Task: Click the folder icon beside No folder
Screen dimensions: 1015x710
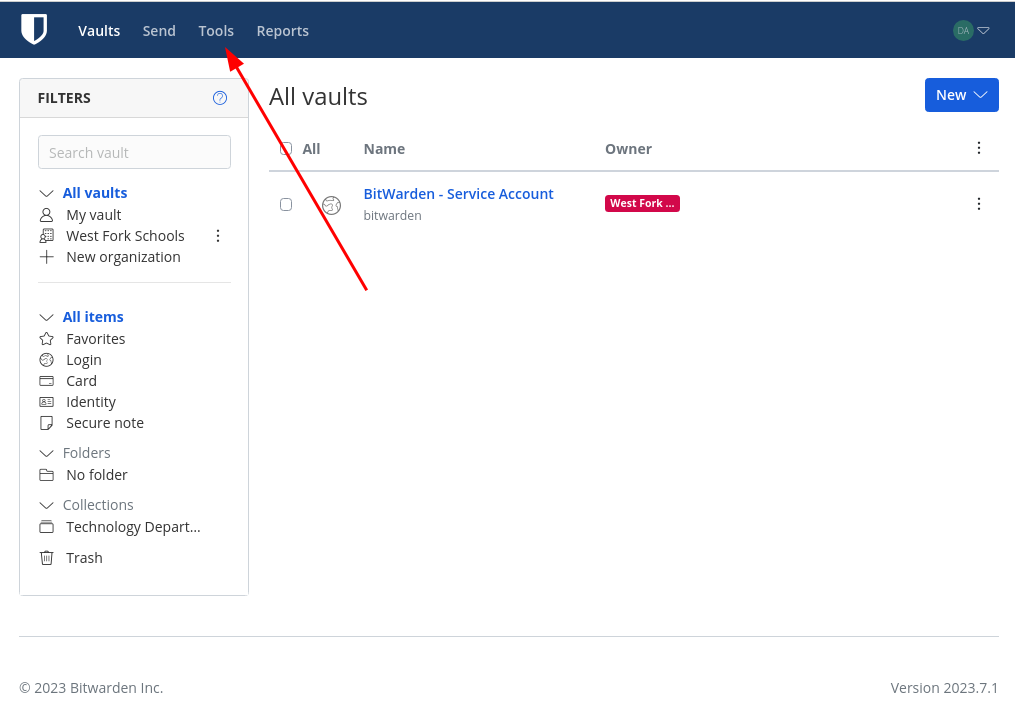Action: point(47,475)
